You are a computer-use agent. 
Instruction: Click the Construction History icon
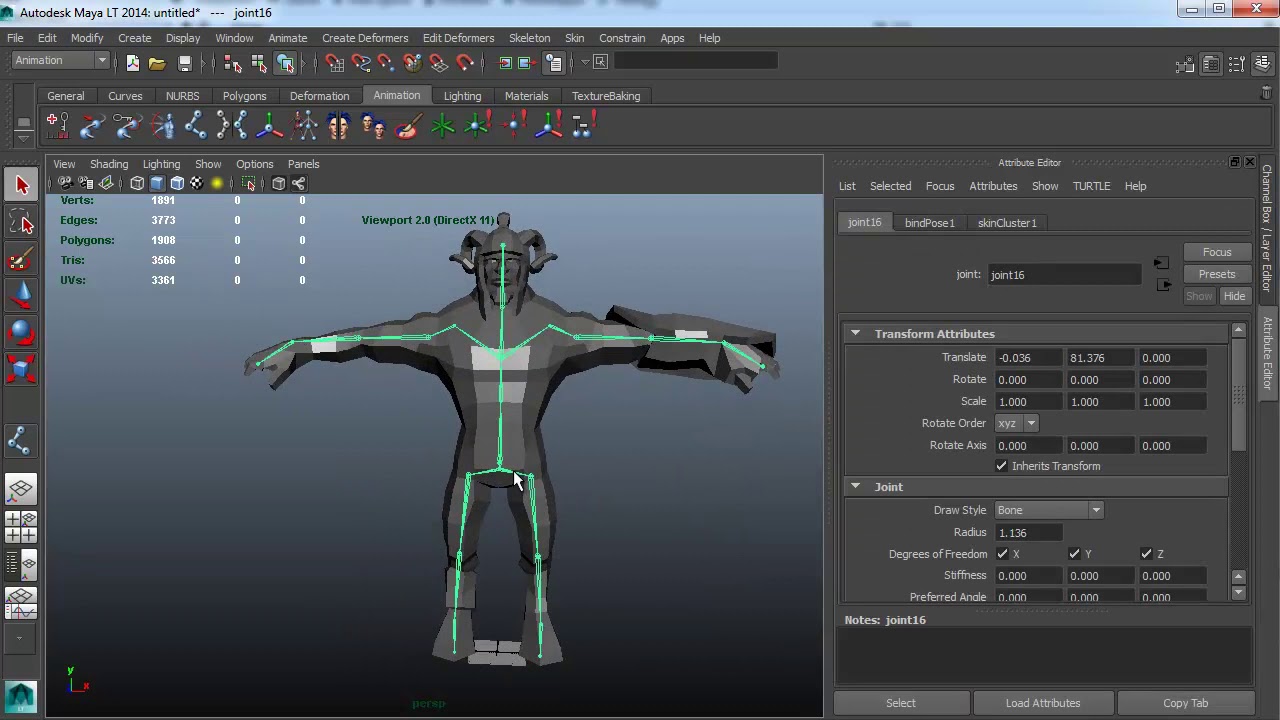click(x=555, y=62)
